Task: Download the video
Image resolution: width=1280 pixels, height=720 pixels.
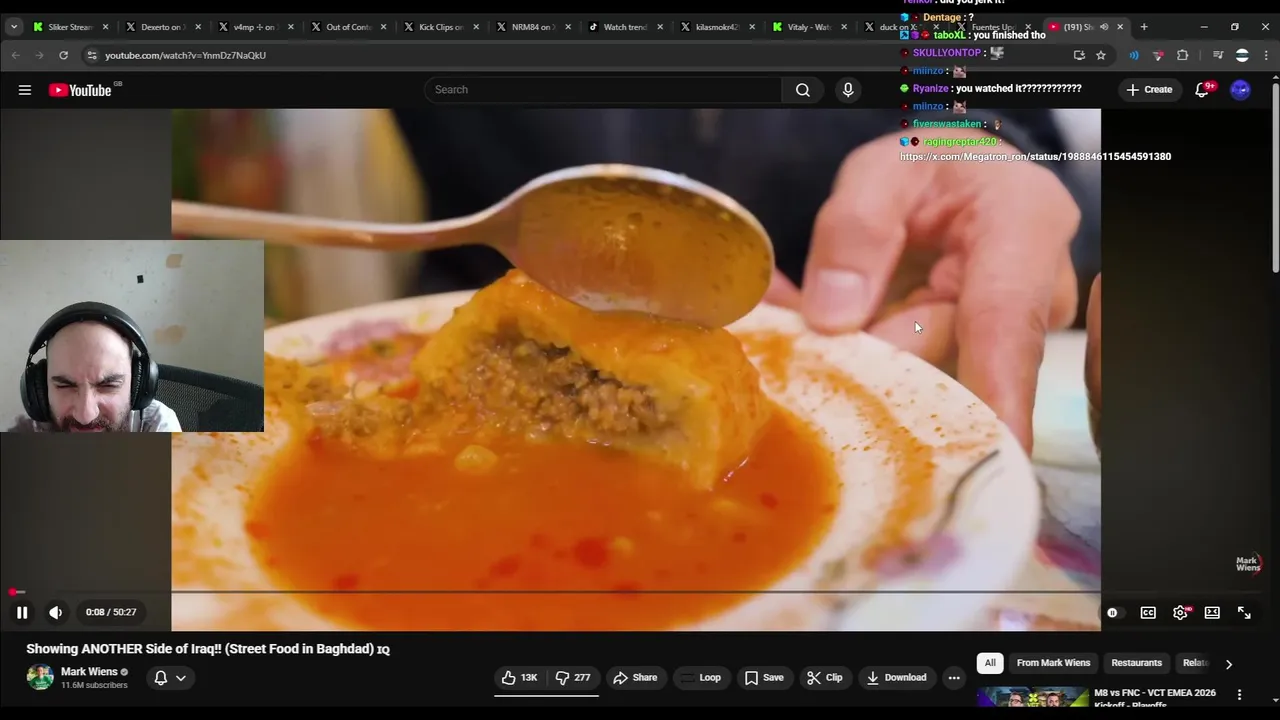Action: 897,678
